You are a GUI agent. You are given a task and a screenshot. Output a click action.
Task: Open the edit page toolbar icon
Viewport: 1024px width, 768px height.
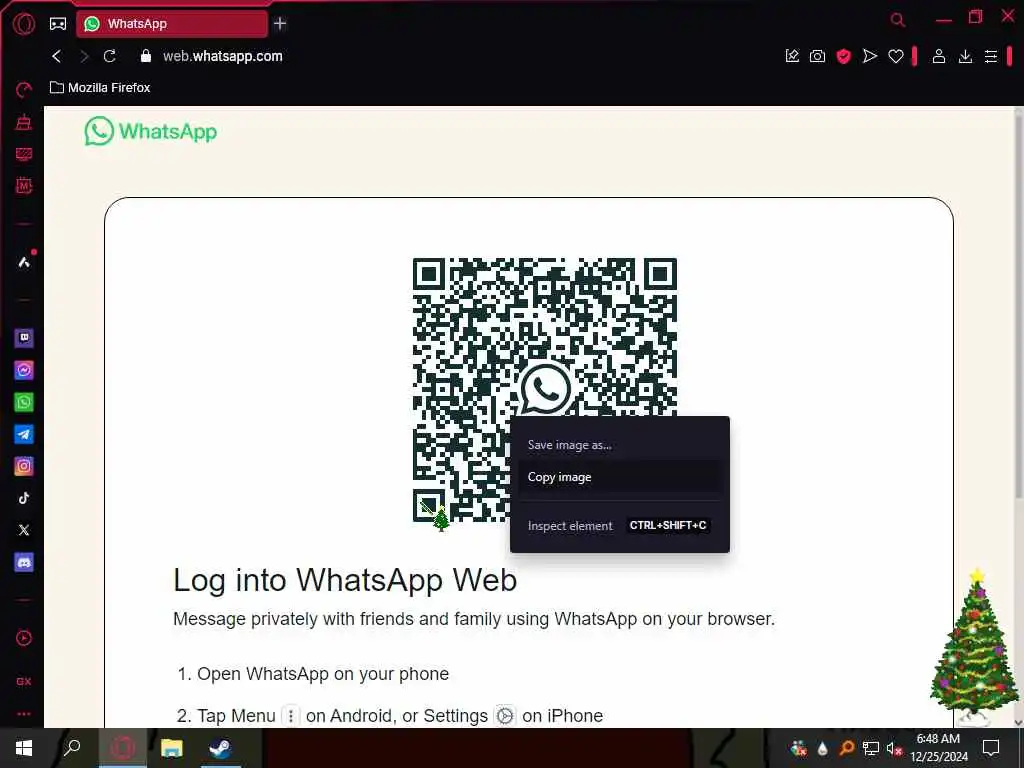tap(792, 56)
